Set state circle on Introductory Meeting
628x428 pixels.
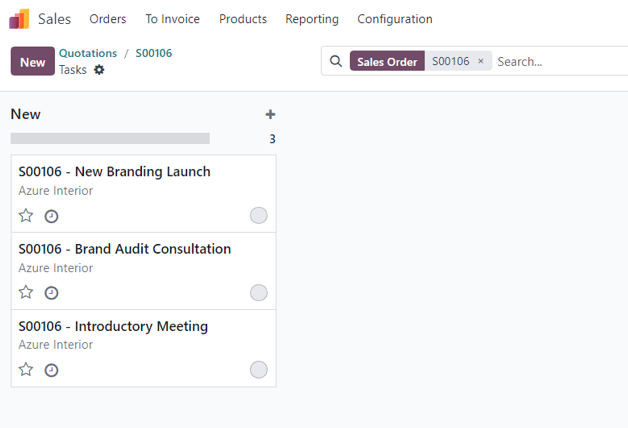click(258, 369)
